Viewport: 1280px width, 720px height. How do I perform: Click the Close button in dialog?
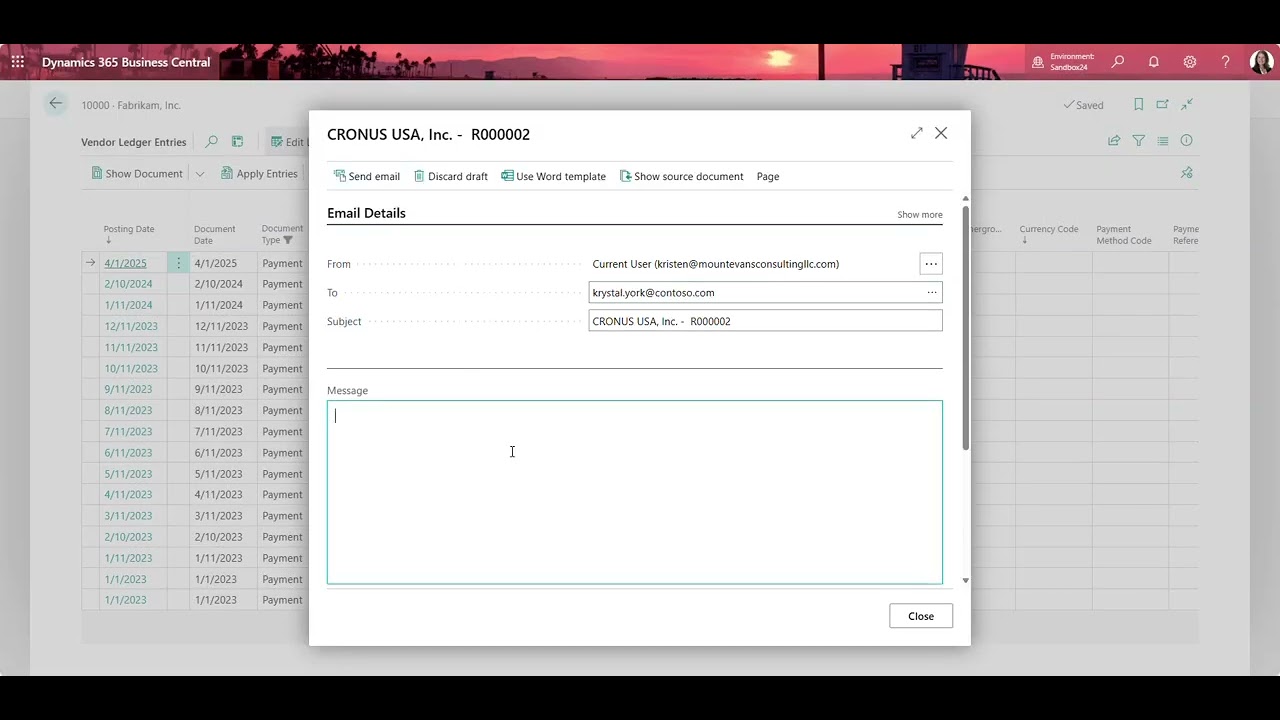[921, 616]
